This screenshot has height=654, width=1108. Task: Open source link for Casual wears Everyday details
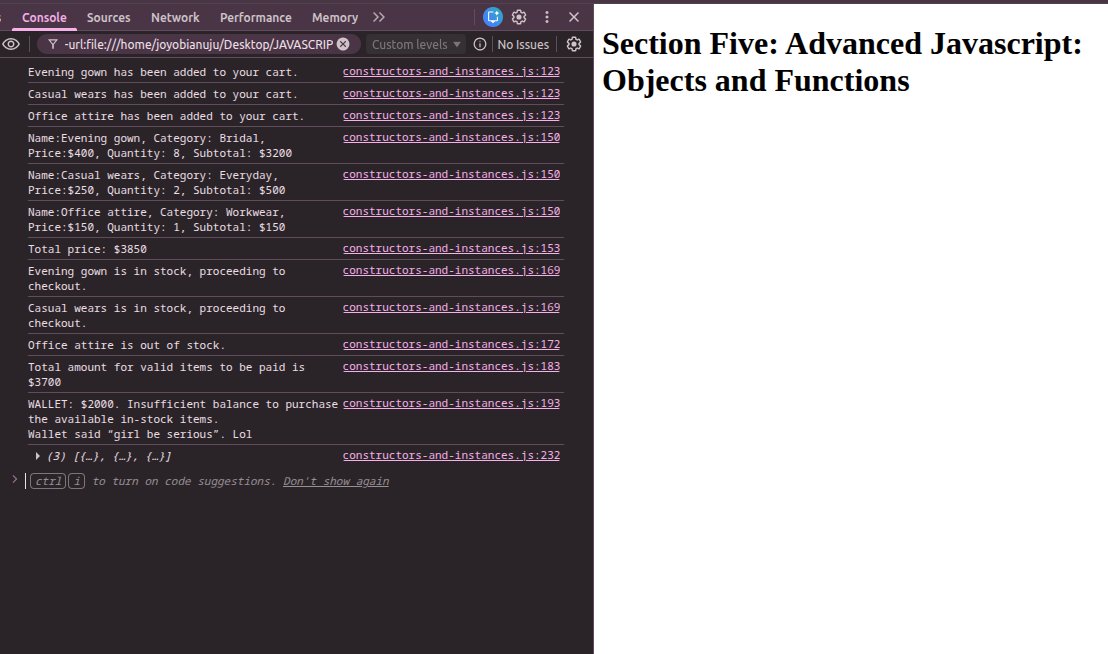(451, 174)
